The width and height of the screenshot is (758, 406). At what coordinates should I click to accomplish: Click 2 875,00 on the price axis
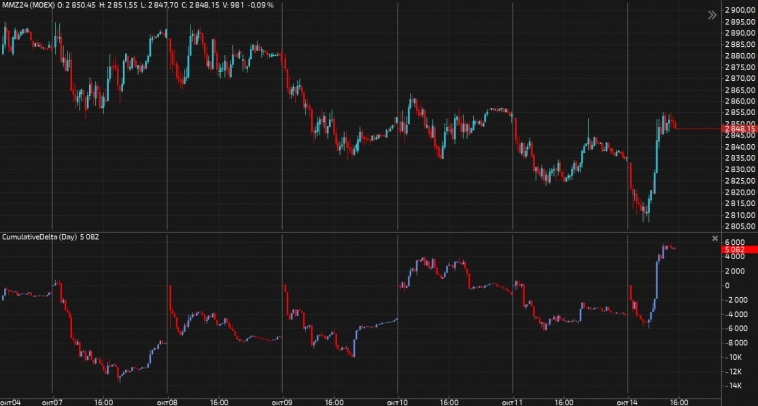tap(739, 67)
